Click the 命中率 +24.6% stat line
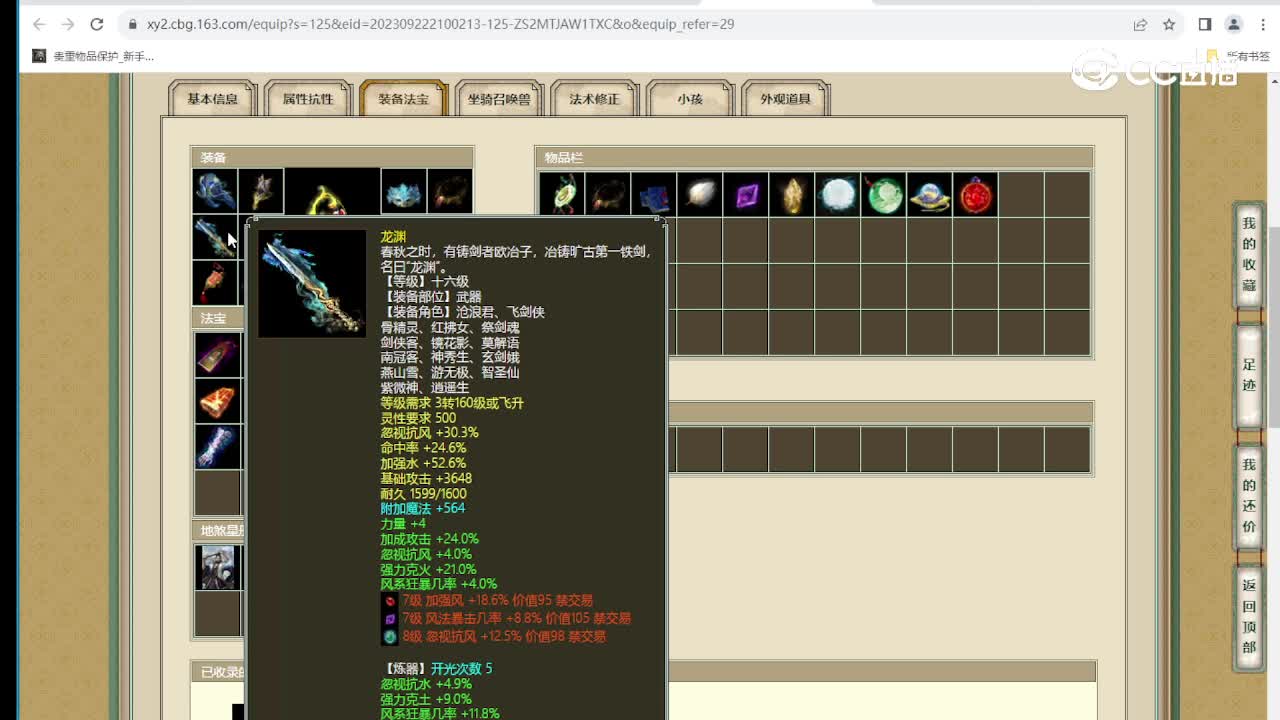 coord(423,448)
